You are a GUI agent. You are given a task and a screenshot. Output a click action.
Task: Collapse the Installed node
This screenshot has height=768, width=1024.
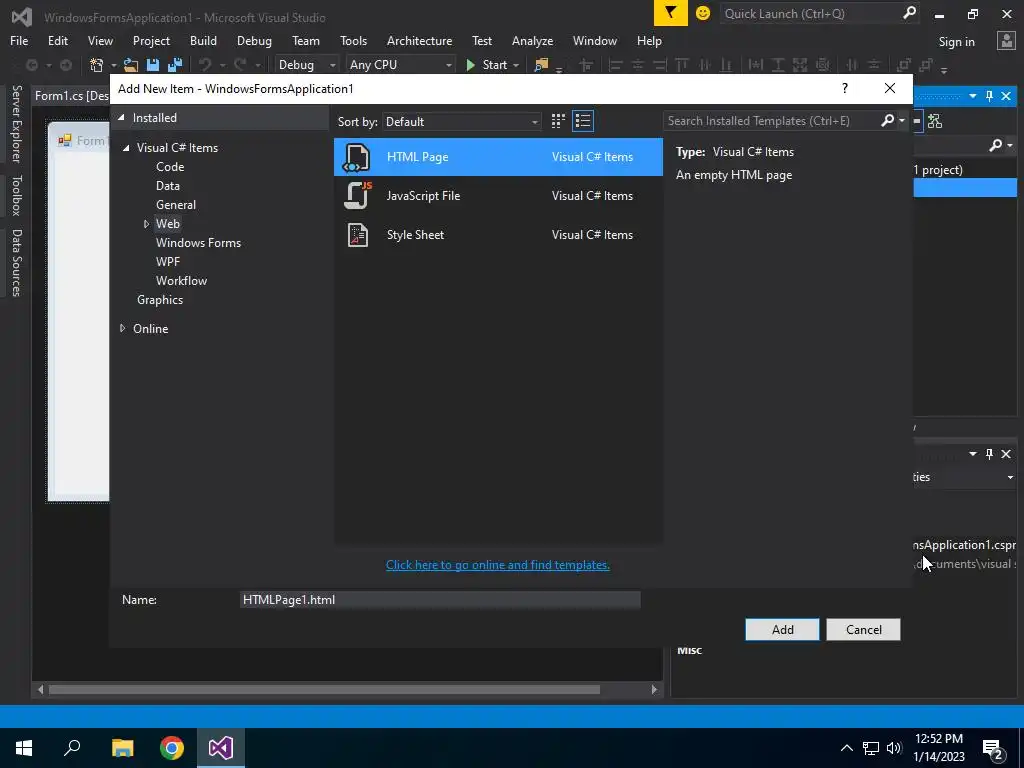pos(121,118)
